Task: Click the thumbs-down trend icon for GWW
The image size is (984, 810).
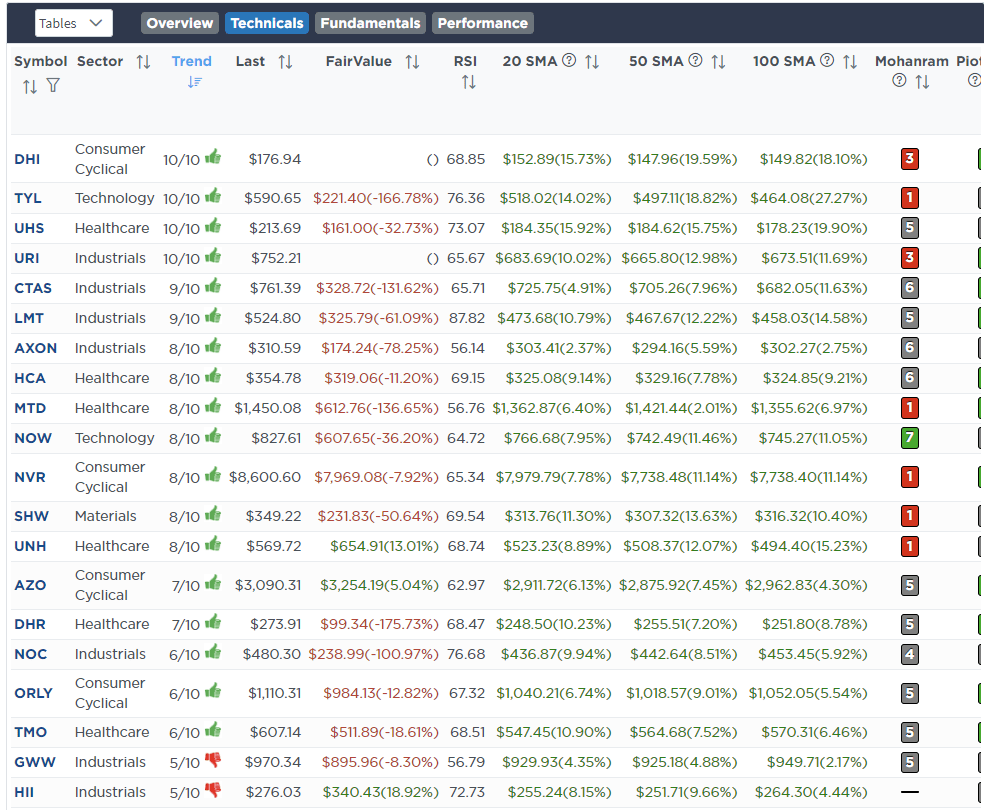Action: (x=213, y=761)
